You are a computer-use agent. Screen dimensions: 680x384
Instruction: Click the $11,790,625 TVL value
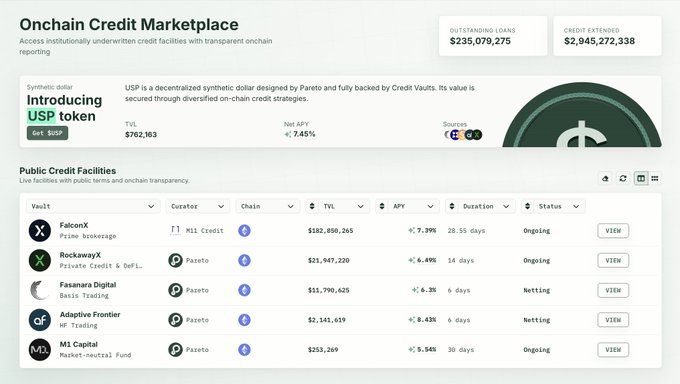point(328,290)
